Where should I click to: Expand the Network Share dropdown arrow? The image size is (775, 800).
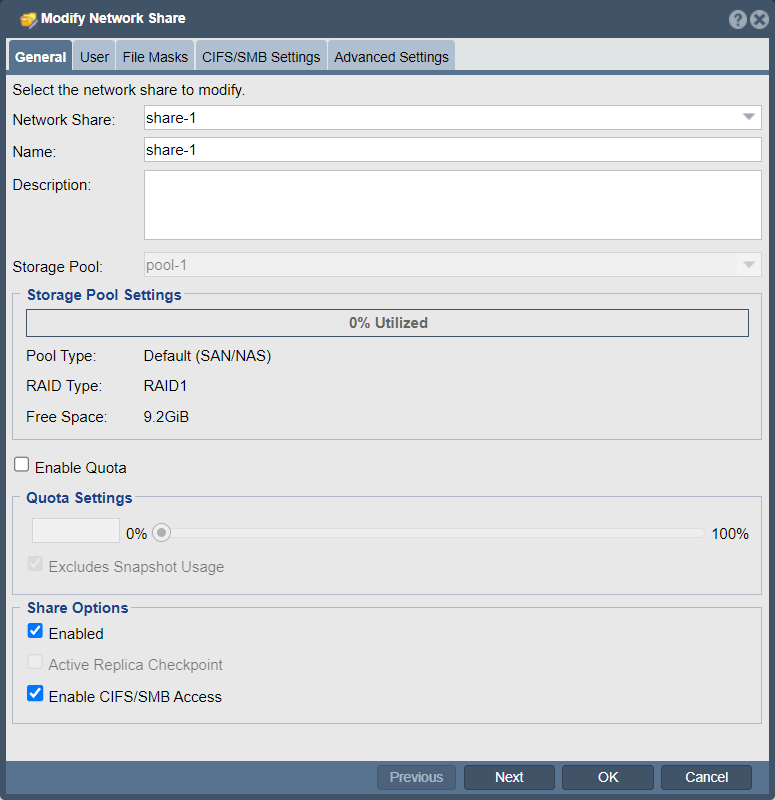[748, 117]
